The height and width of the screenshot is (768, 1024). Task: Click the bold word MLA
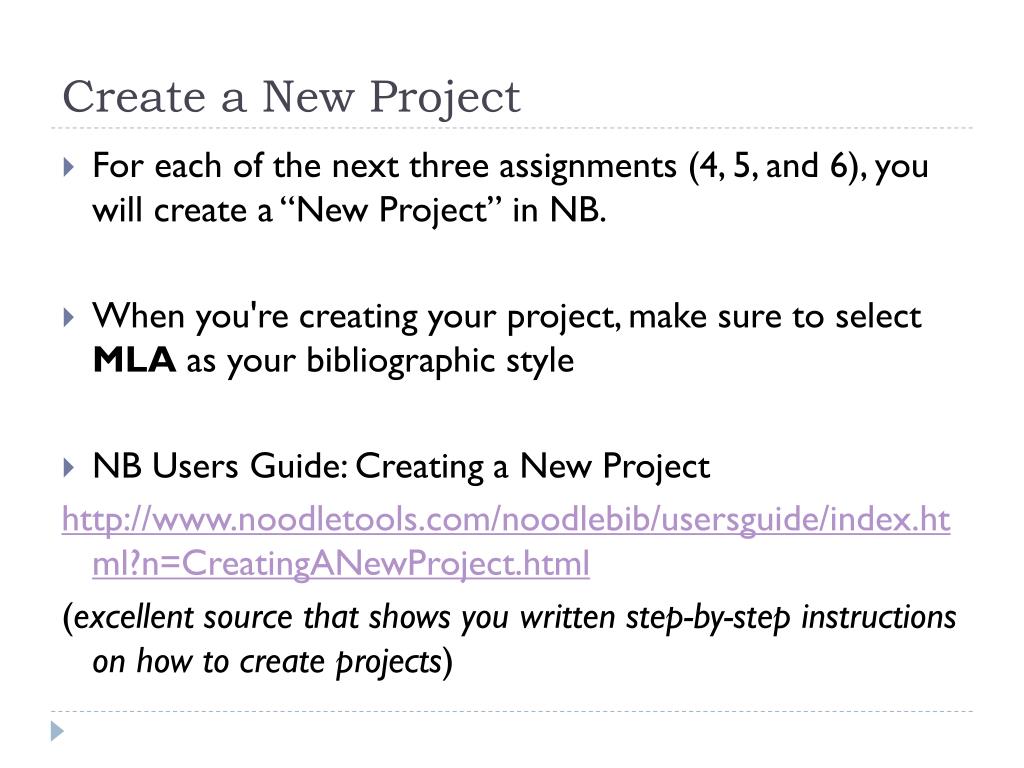pyautogui.click(x=134, y=360)
